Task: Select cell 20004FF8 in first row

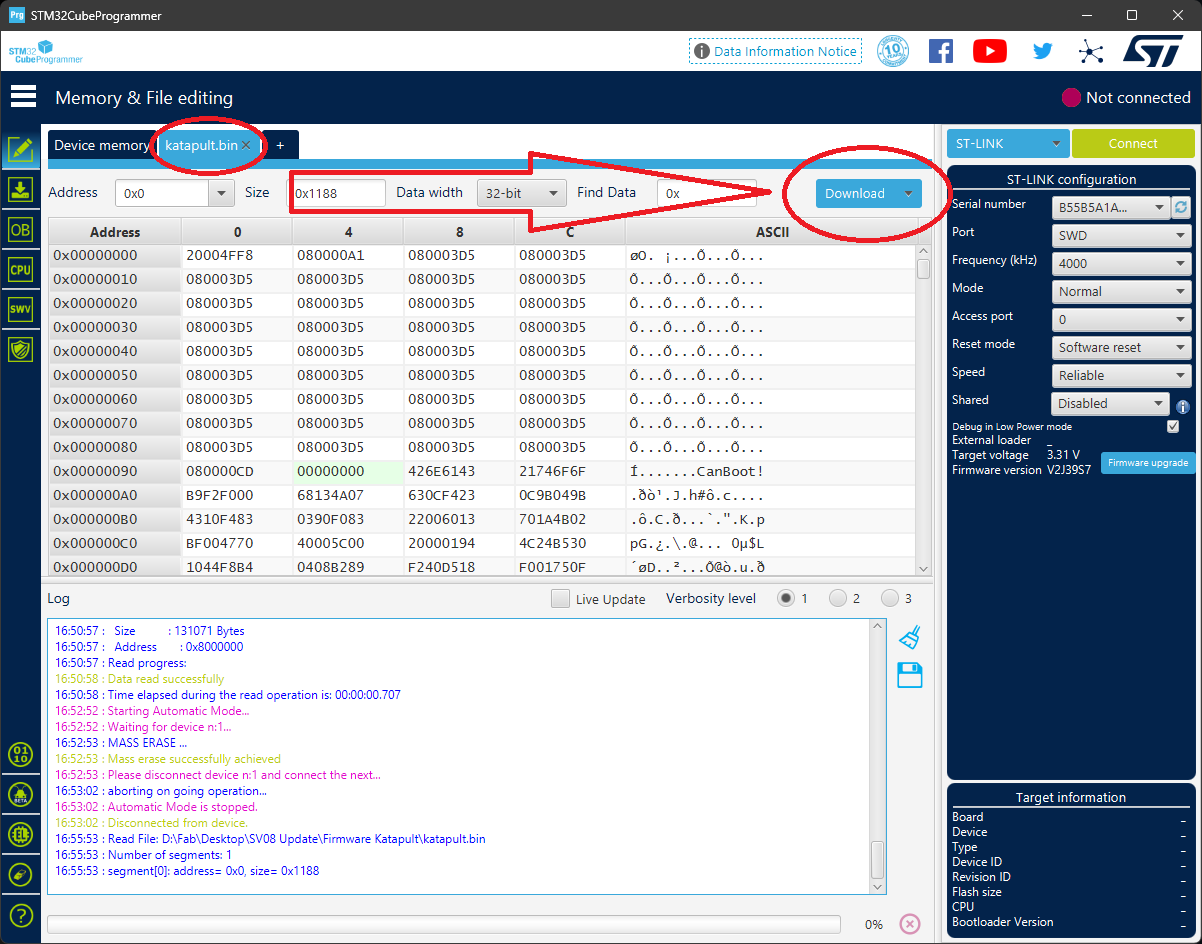Action: 237,255
